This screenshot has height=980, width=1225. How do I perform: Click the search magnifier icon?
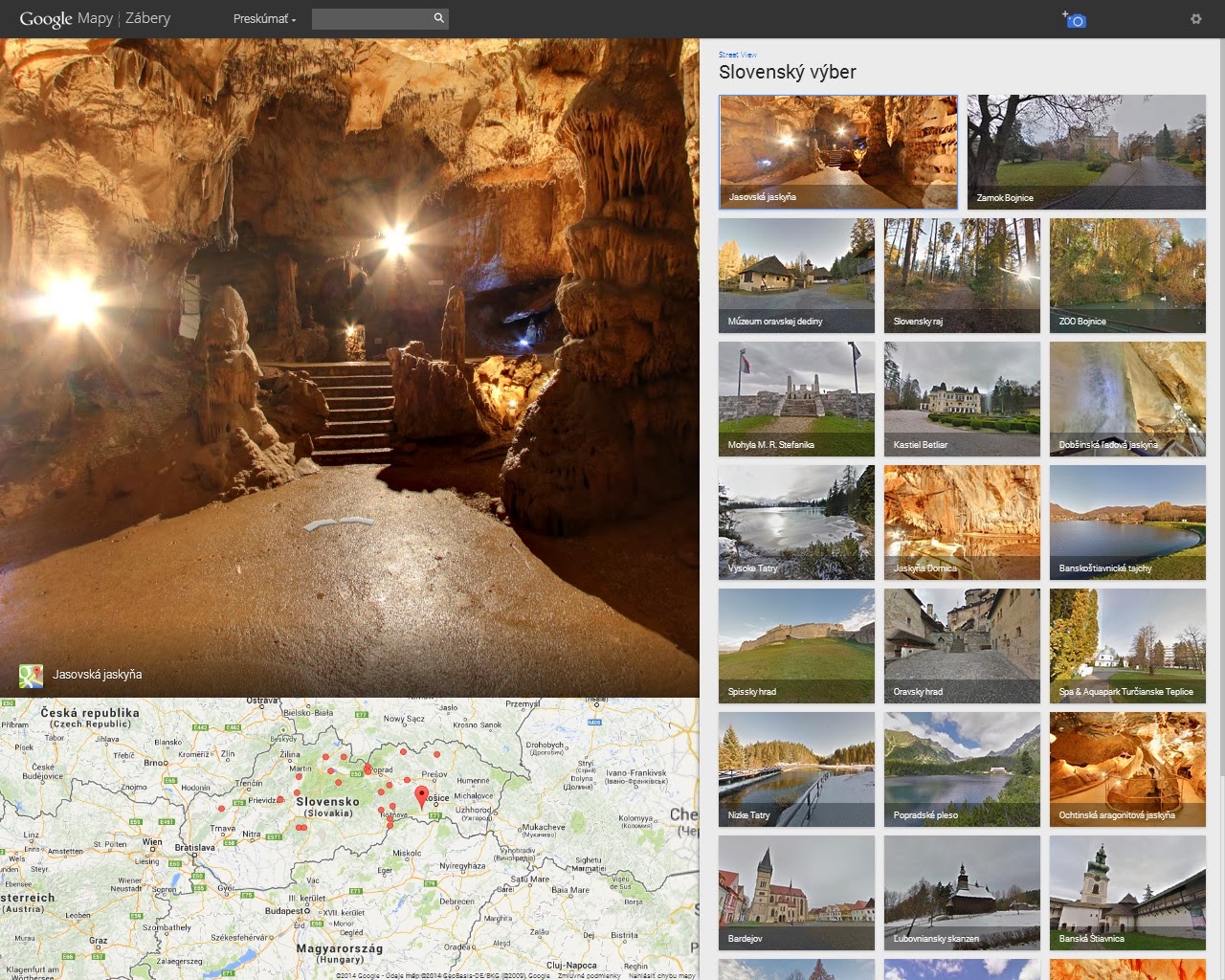(x=438, y=18)
